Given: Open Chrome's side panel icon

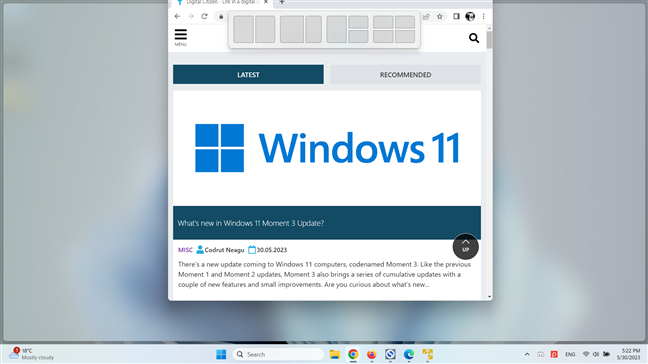Looking at the screenshot, I should coord(456,17).
